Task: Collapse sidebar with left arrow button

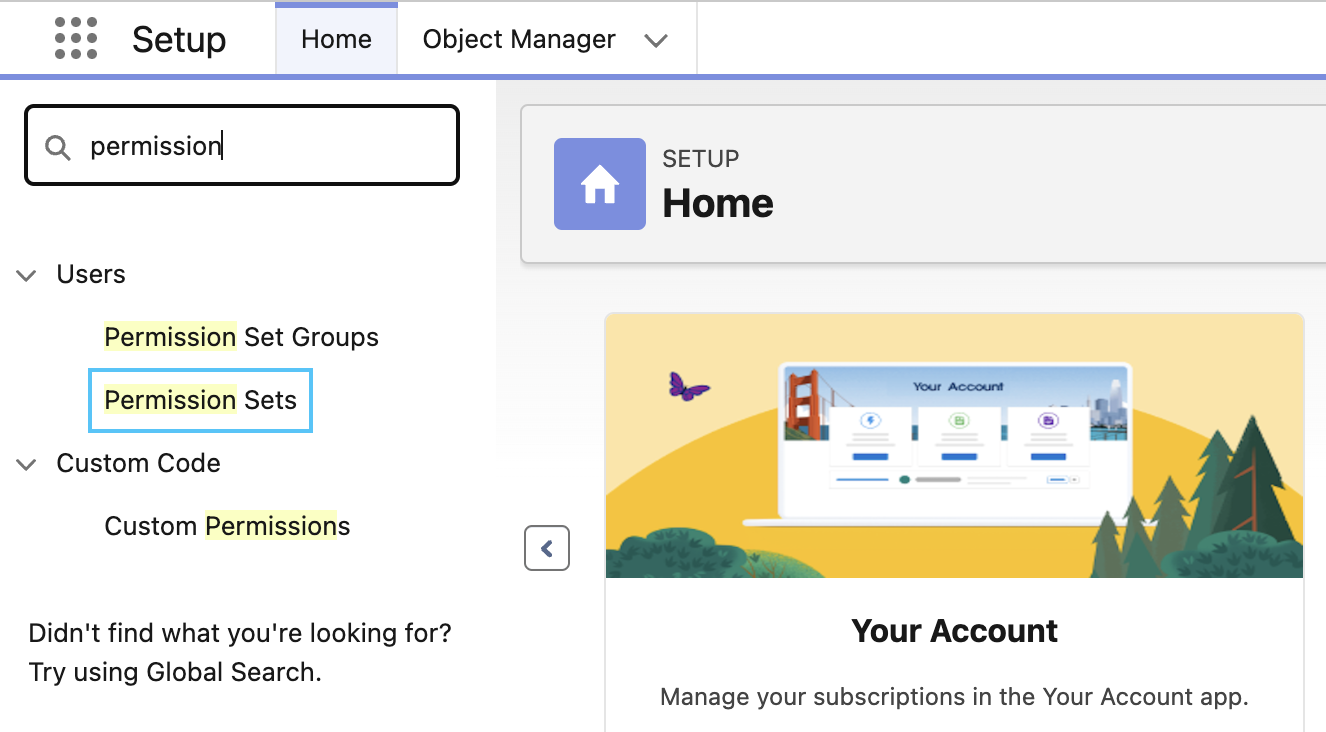Action: 547,548
